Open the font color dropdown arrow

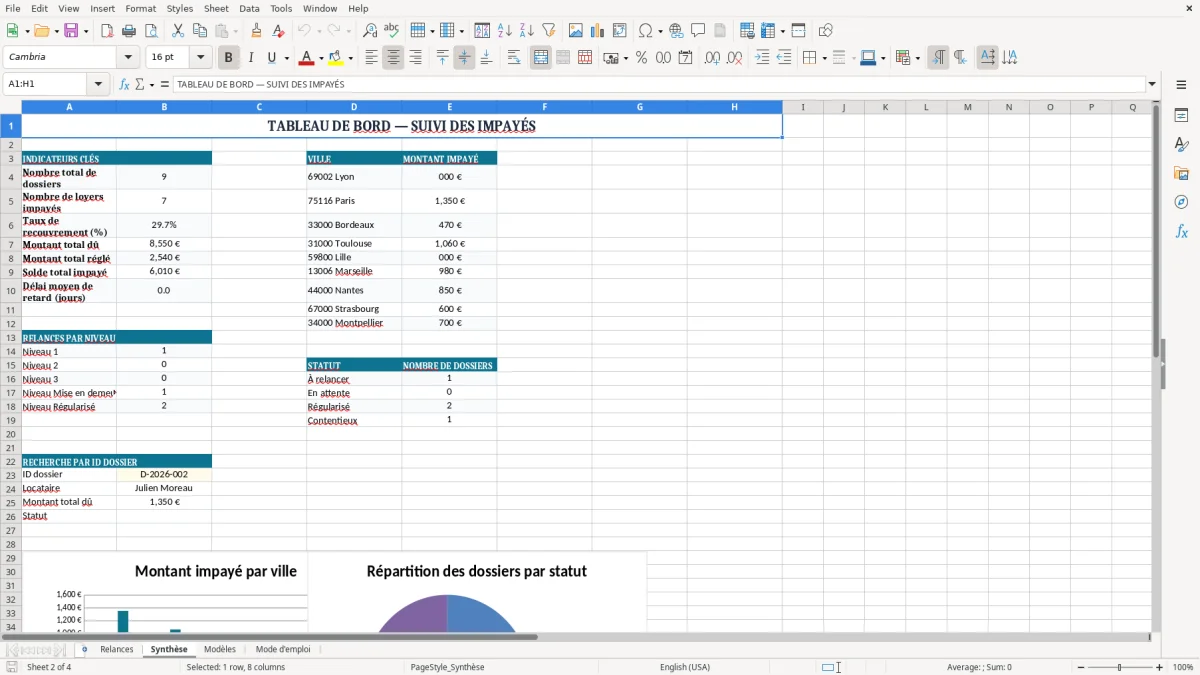321,58
